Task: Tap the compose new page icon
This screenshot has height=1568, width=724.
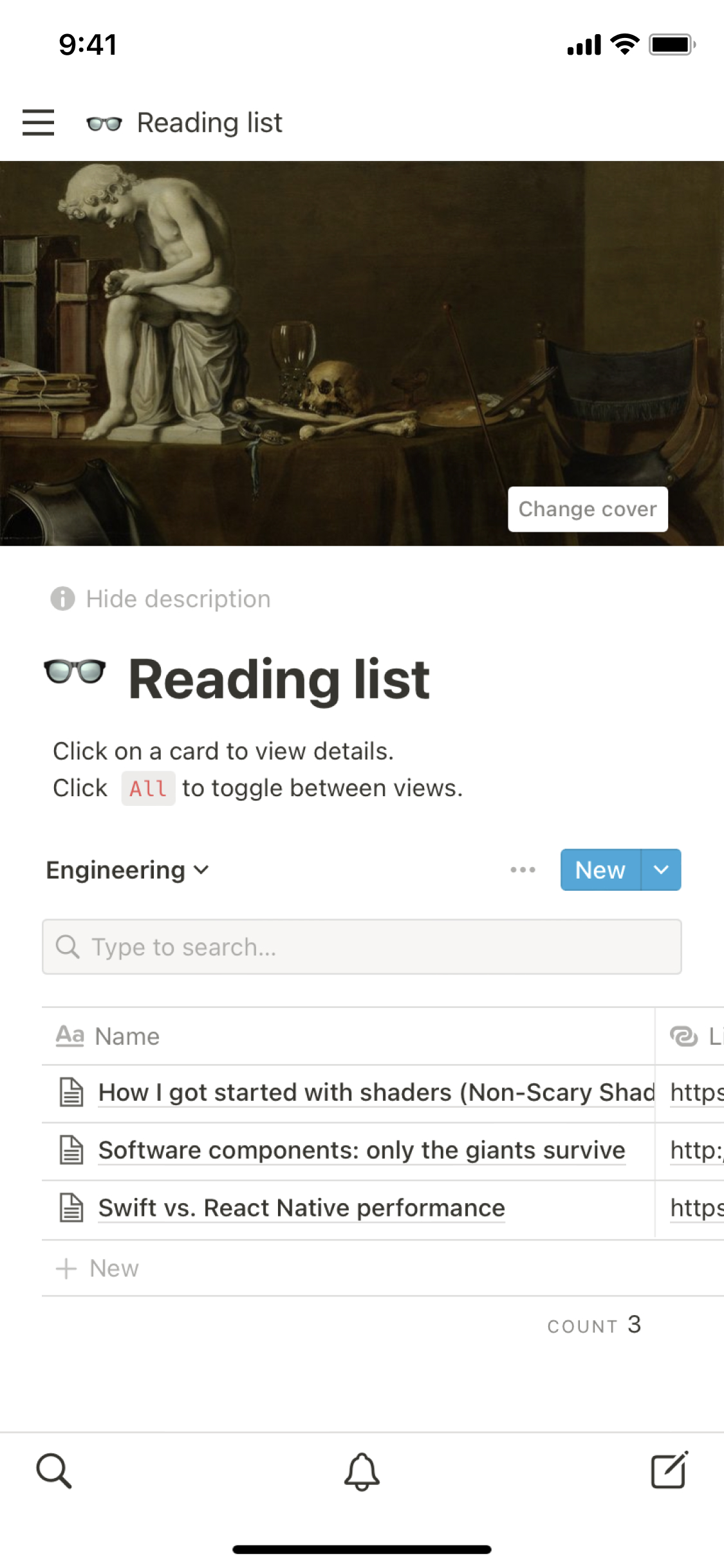Action: click(x=669, y=1471)
